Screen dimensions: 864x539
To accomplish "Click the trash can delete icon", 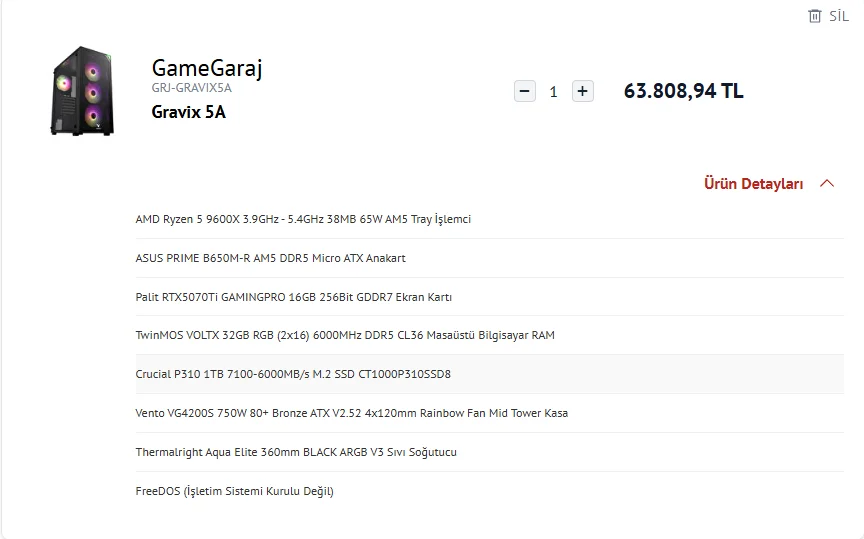I will click(x=814, y=16).
